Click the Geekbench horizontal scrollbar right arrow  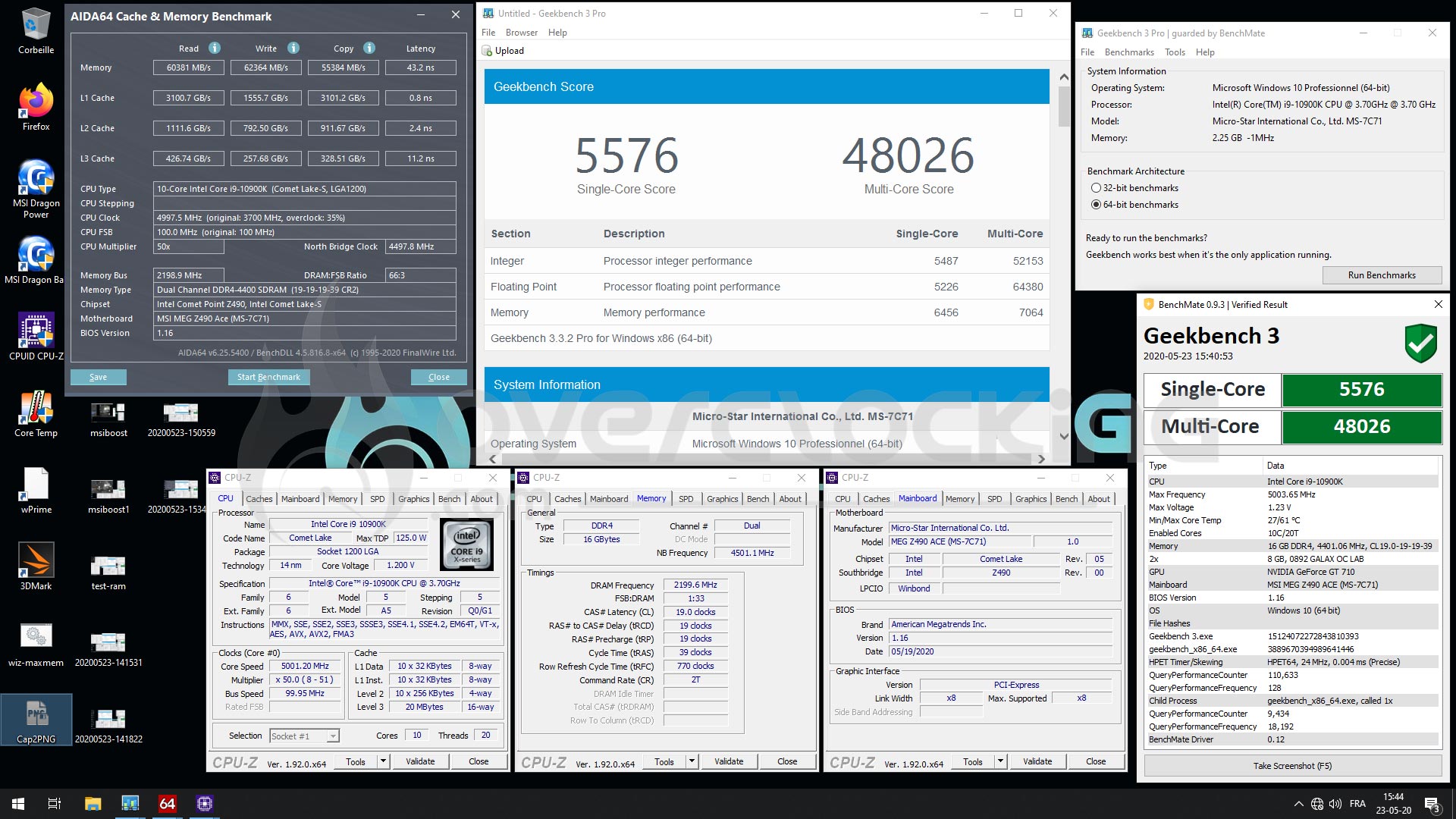[x=1040, y=459]
